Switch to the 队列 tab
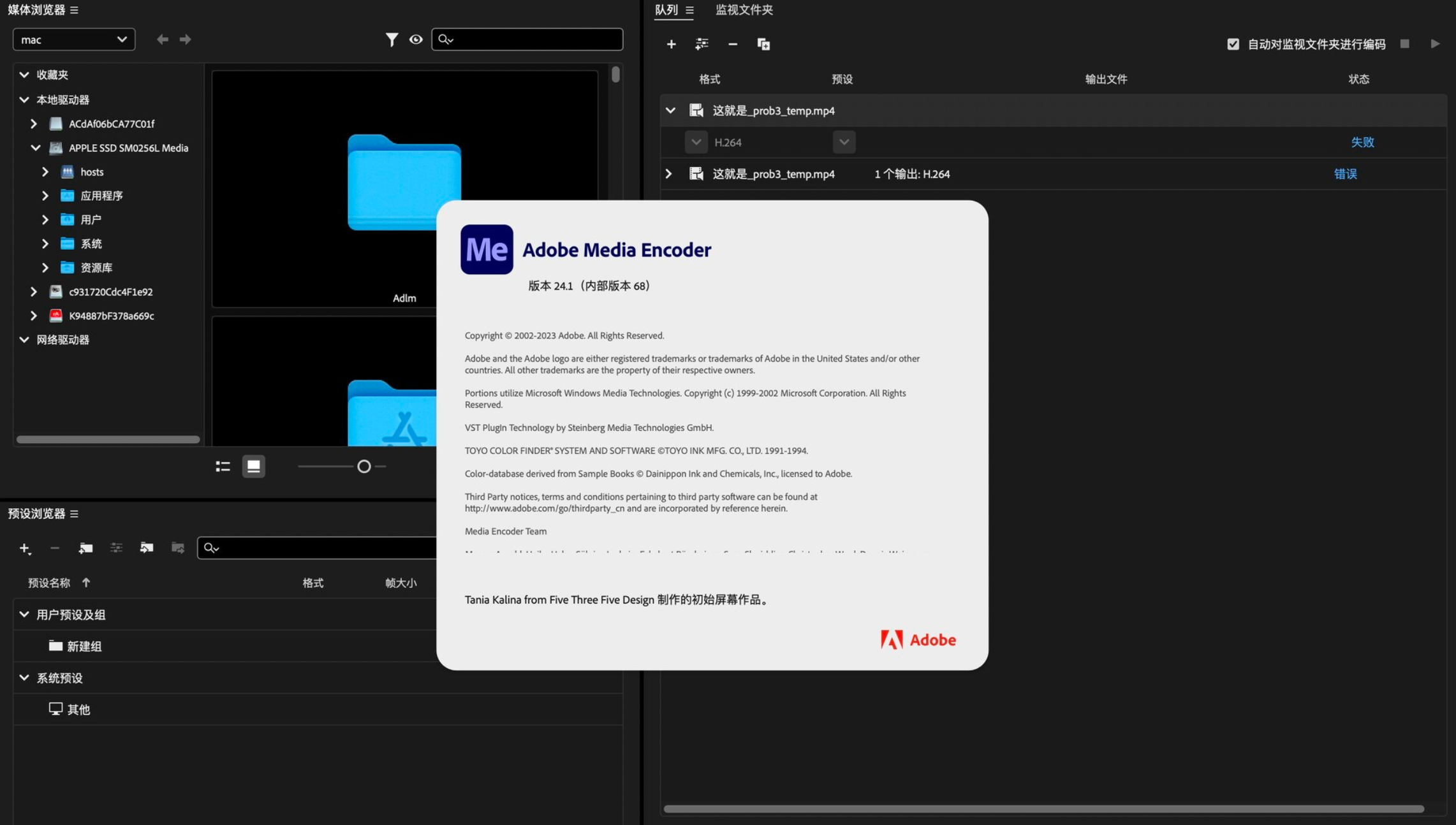 [666, 10]
